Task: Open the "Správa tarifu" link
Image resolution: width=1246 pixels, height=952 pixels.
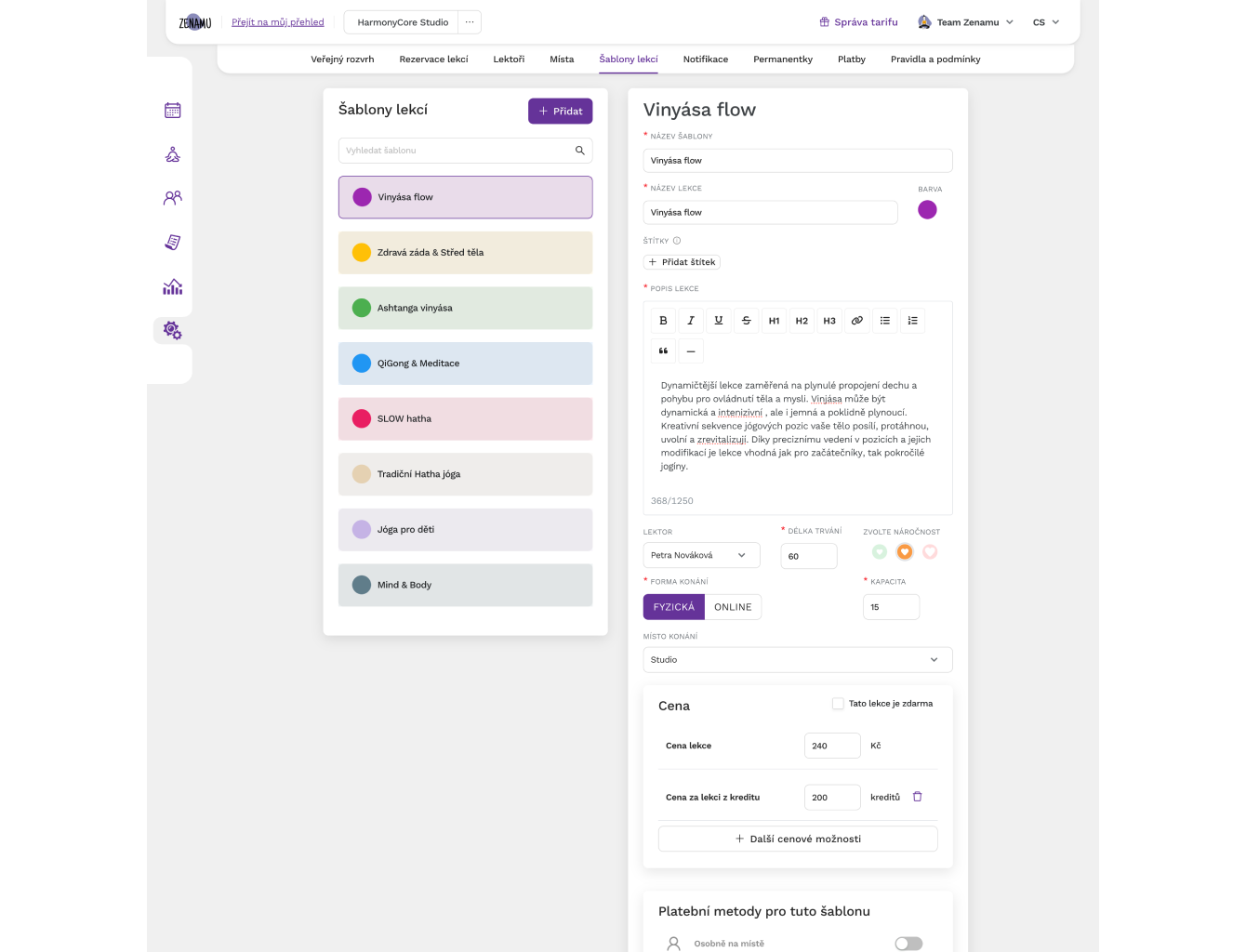Action: [858, 22]
